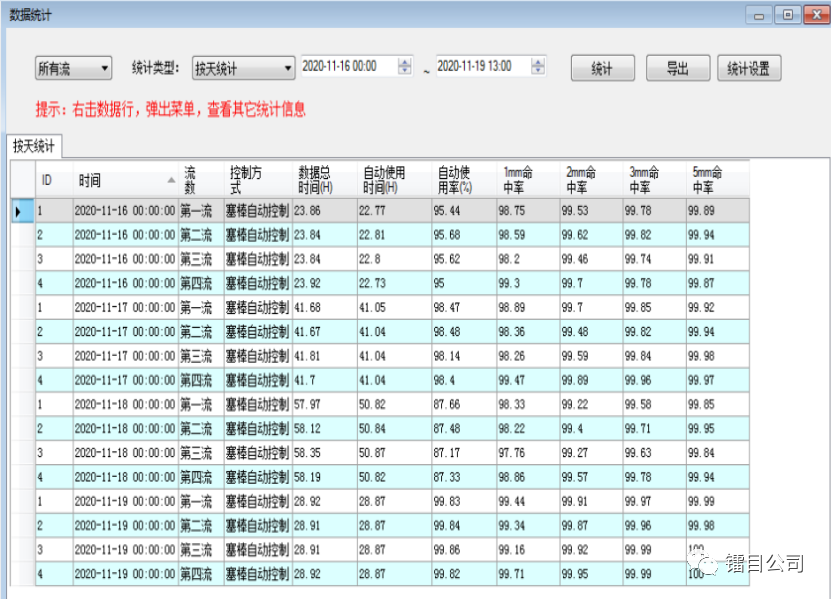Click the start date field 2020-11-16 00:00
This screenshot has height=599, width=831.
tap(347, 67)
